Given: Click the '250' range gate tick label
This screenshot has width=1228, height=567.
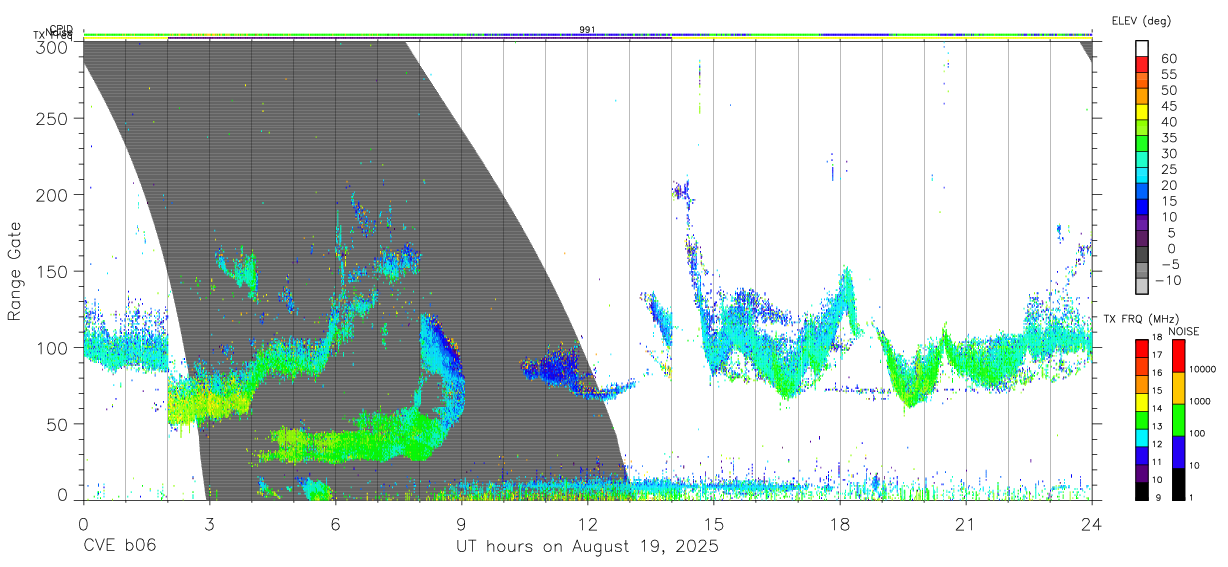Looking at the screenshot, I should [54, 118].
